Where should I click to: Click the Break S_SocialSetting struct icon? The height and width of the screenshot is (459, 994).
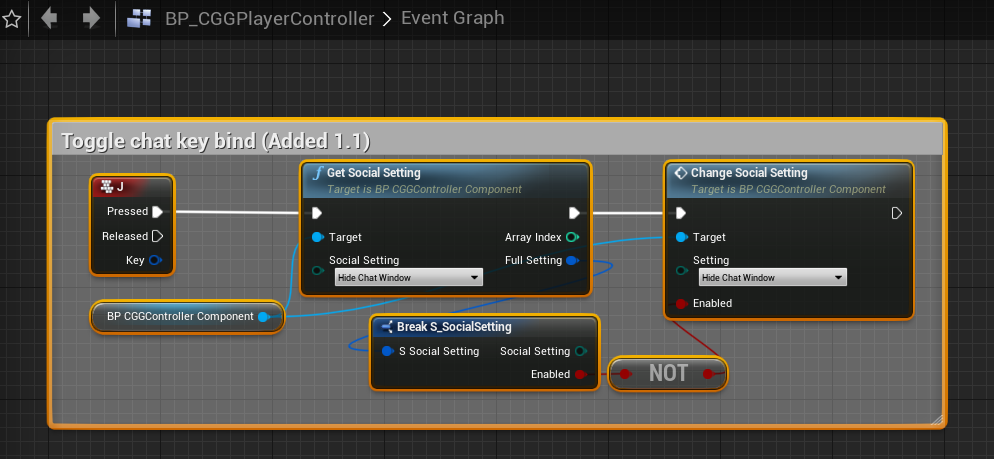pos(386,327)
